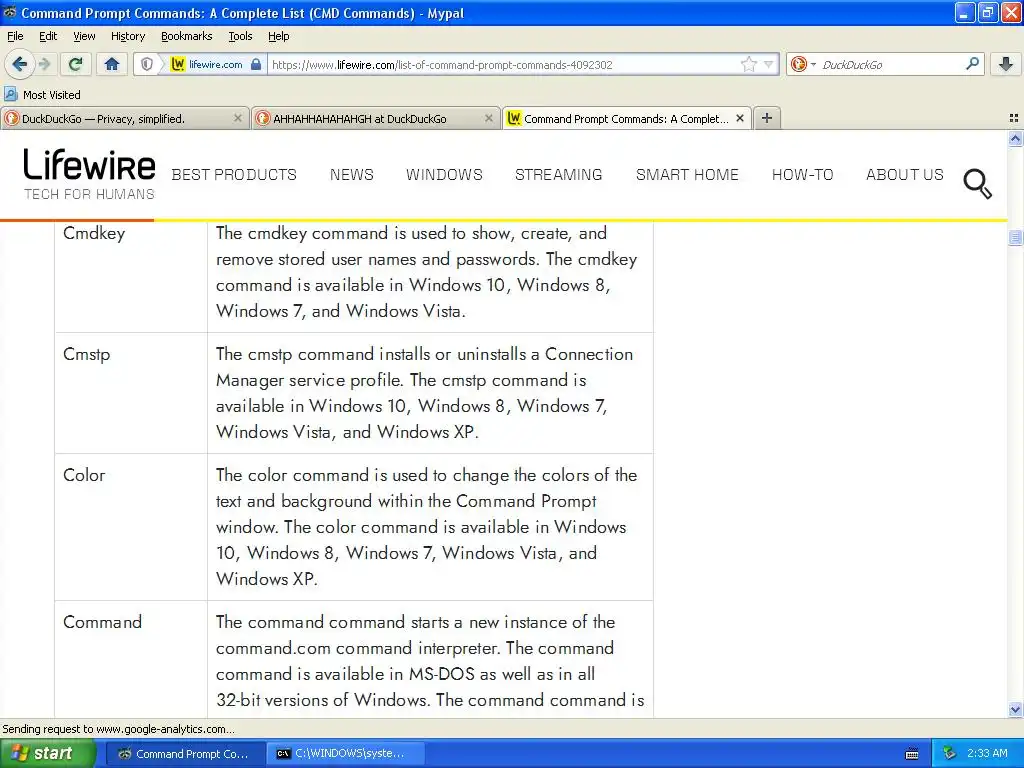The height and width of the screenshot is (768, 1024).
Task: Close the DuckDuckGo Privacy tab
Action: pos(238,118)
